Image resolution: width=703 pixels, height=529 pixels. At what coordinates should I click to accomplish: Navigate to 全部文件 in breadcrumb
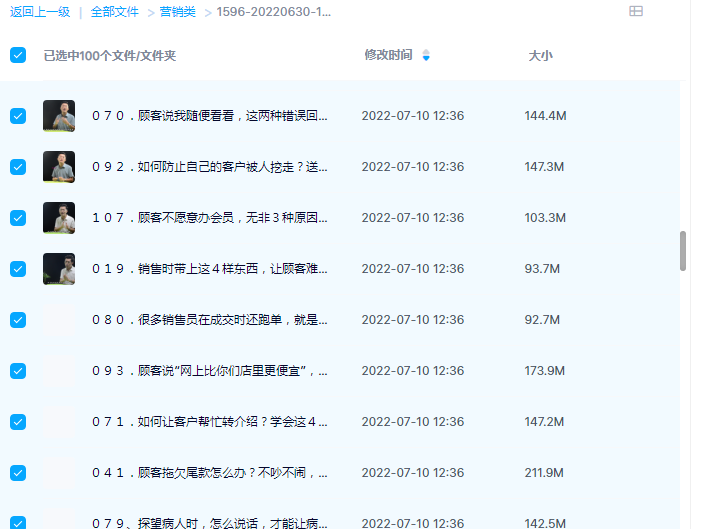coord(115,12)
